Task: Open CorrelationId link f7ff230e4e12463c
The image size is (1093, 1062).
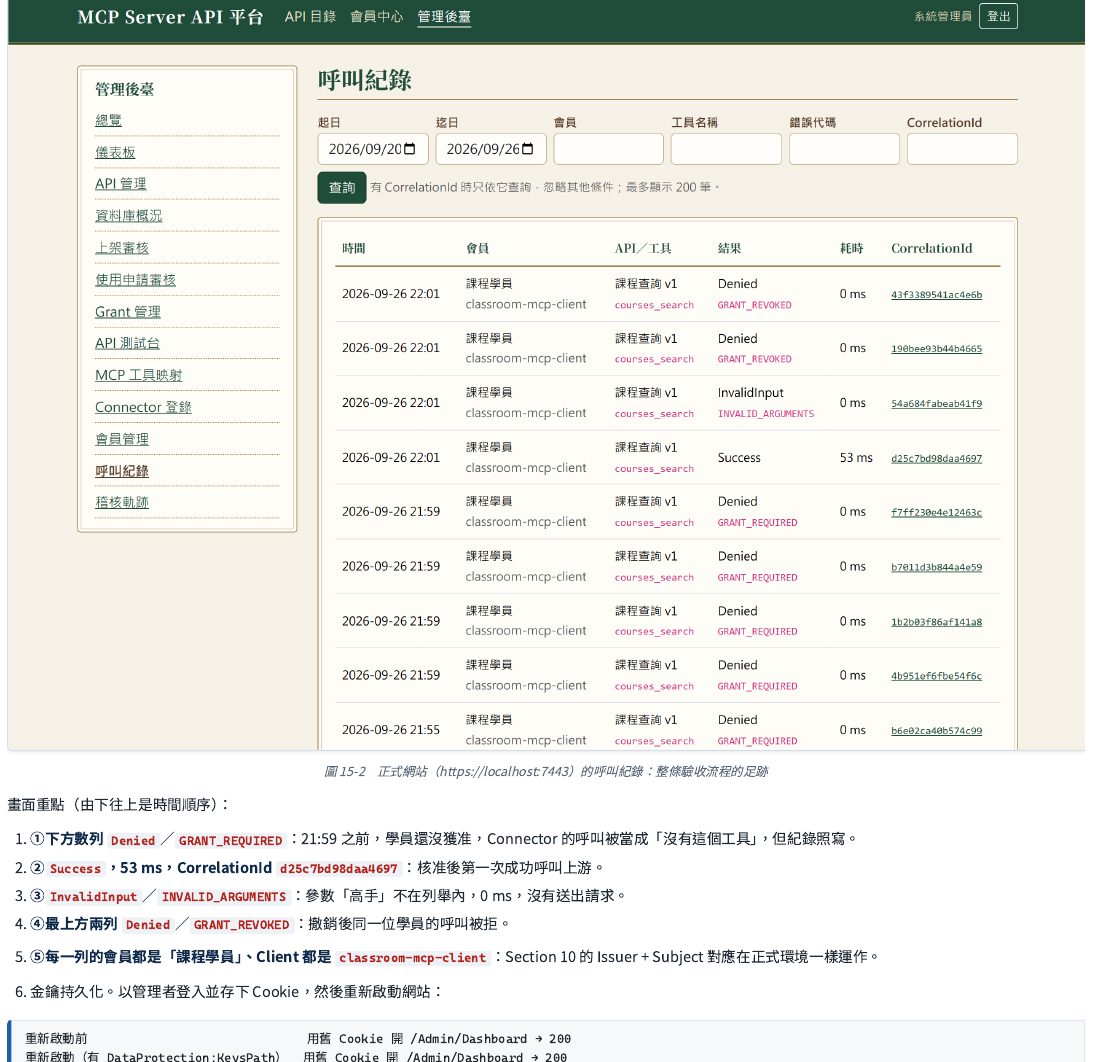Action: point(936,512)
